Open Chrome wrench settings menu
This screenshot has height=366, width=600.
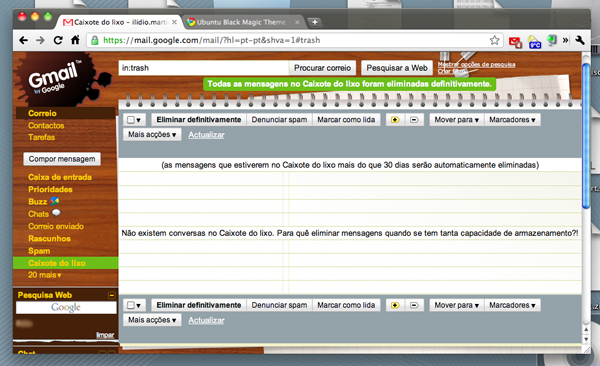[x=580, y=40]
